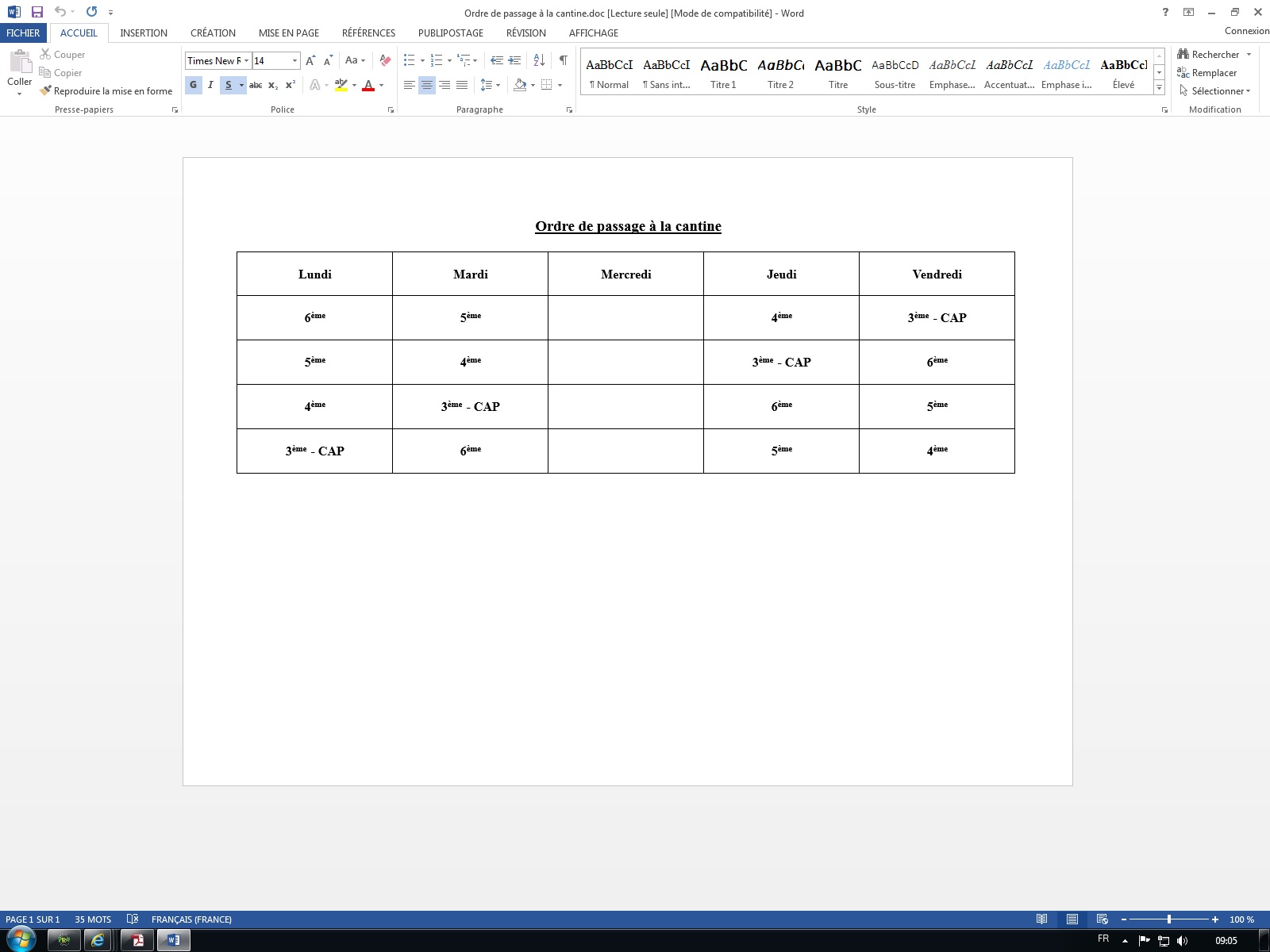Click the clear formatting eraser icon
This screenshot has width=1270, height=952.
(x=385, y=60)
